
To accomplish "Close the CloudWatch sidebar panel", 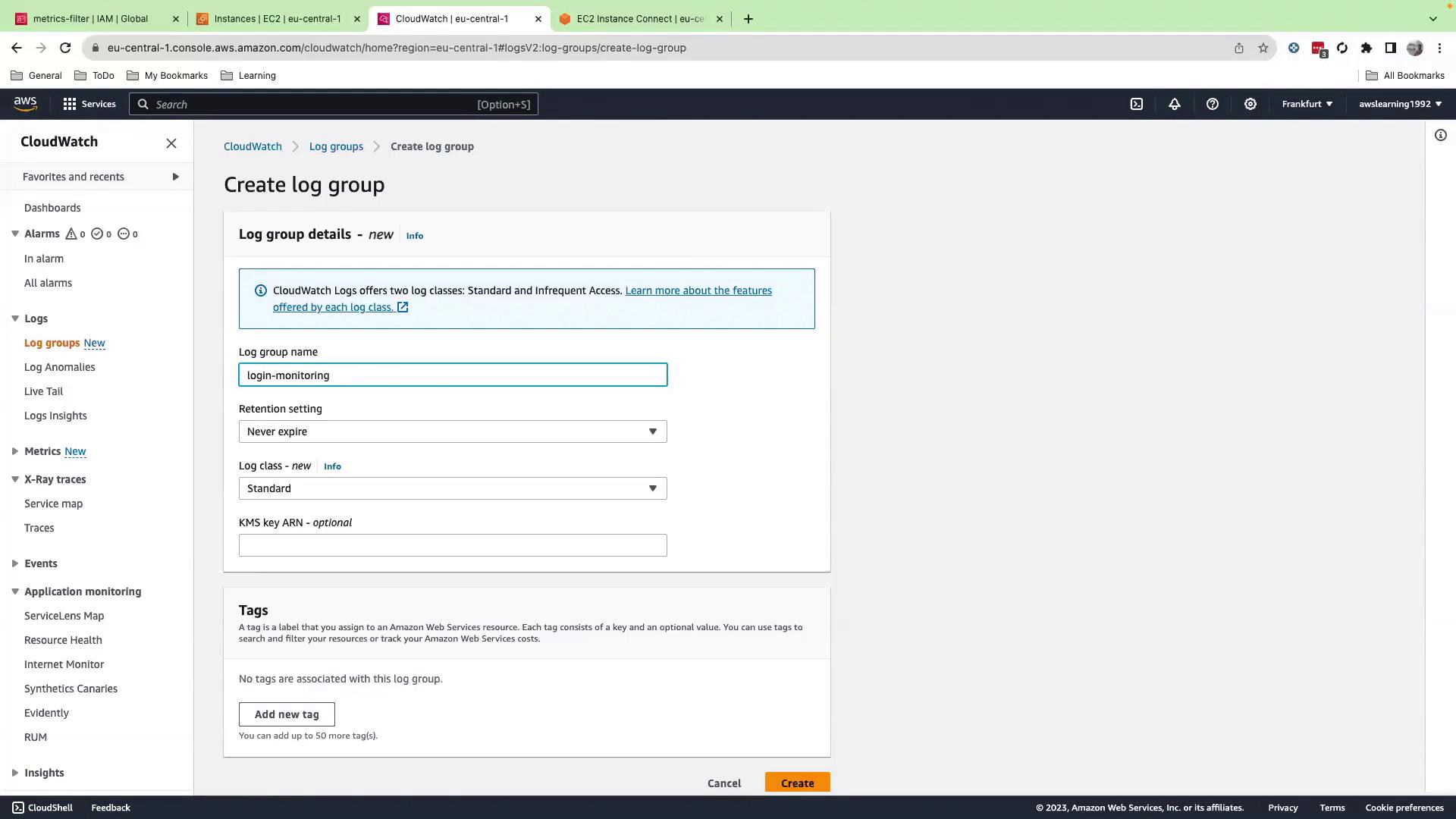I will pyautogui.click(x=171, y=143).
